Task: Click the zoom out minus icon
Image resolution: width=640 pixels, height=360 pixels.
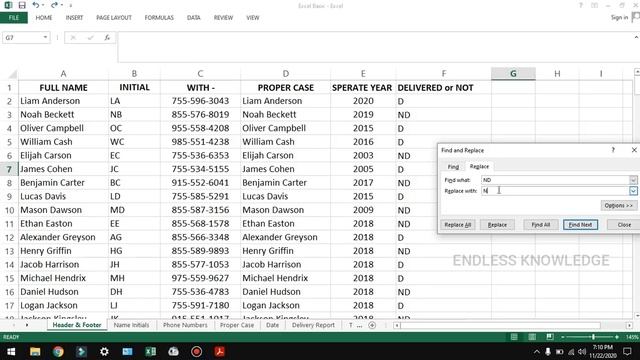Action: coord(563,337)
